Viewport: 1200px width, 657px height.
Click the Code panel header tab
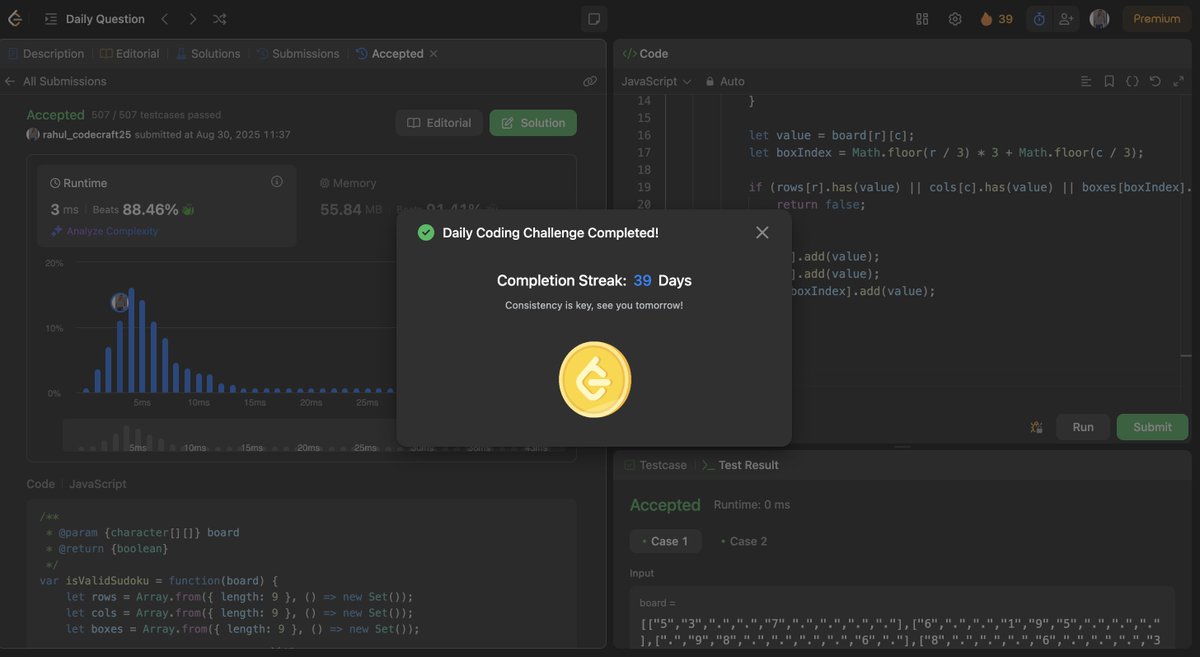pyautogui.click(x=645, y=54)
